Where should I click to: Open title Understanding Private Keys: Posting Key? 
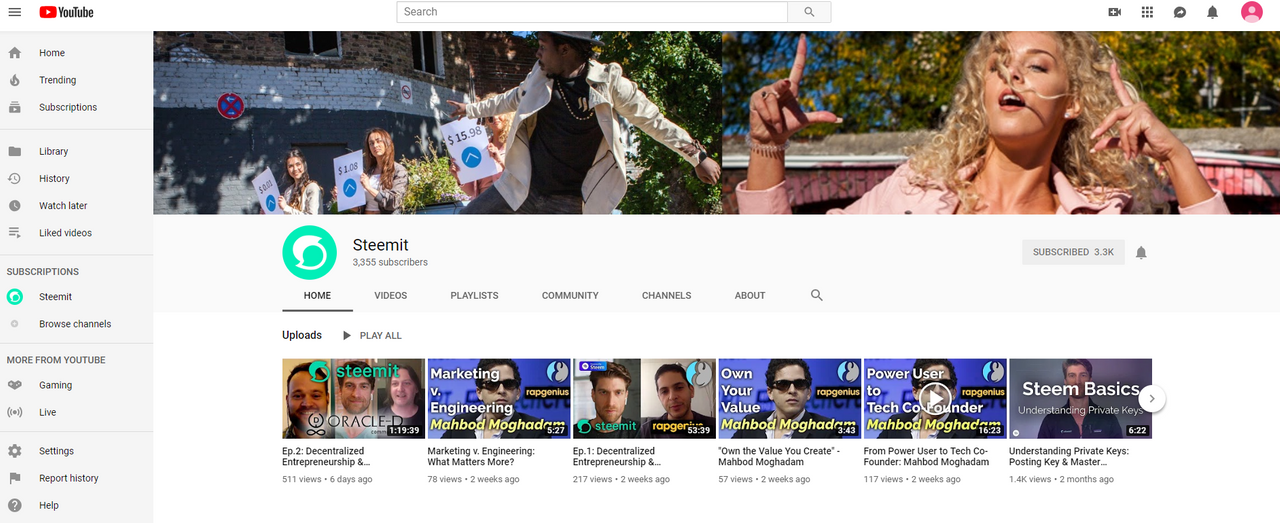coord(1069,457)
